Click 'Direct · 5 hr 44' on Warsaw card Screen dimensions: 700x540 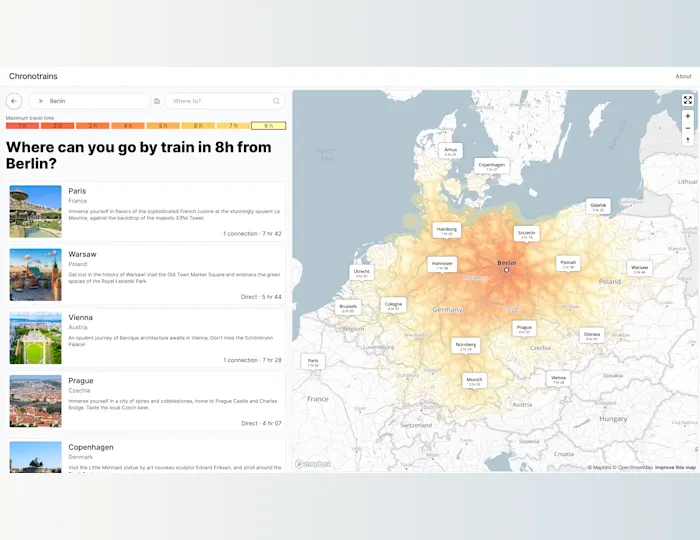point(261,297)
